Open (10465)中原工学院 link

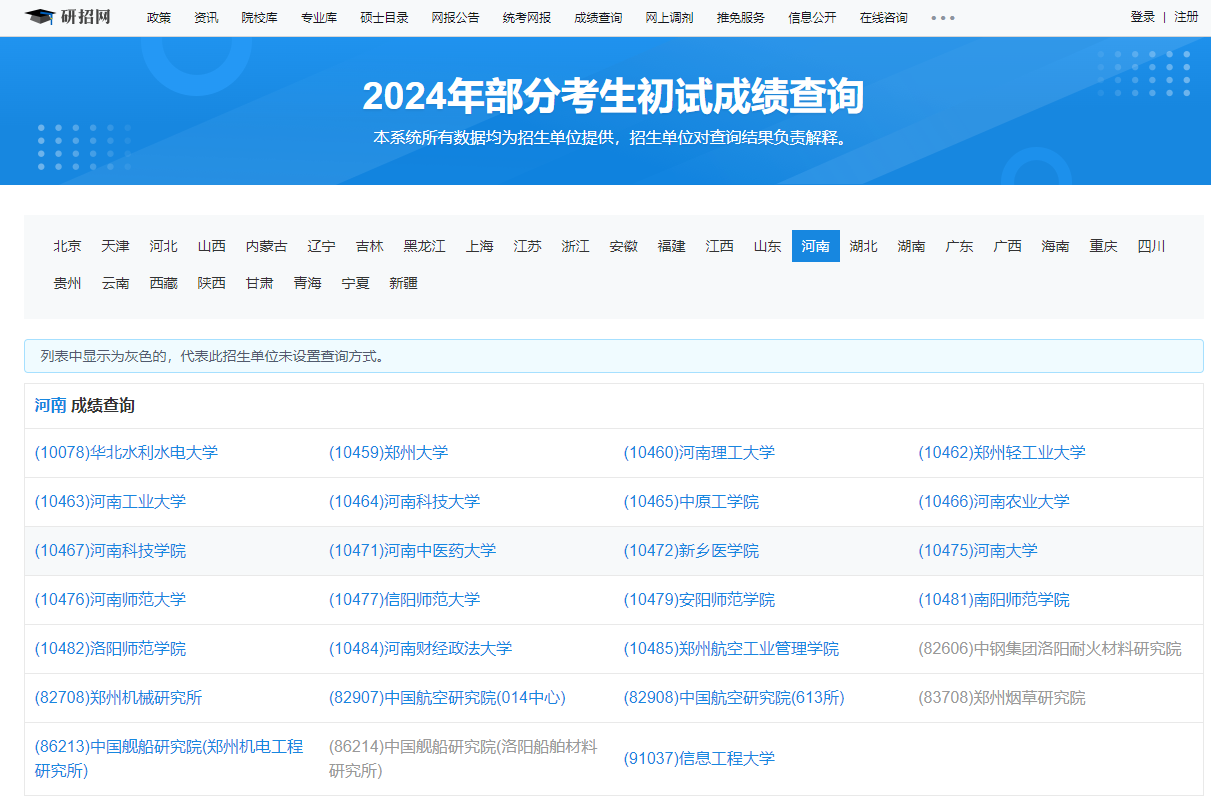(x=691, y=501)
